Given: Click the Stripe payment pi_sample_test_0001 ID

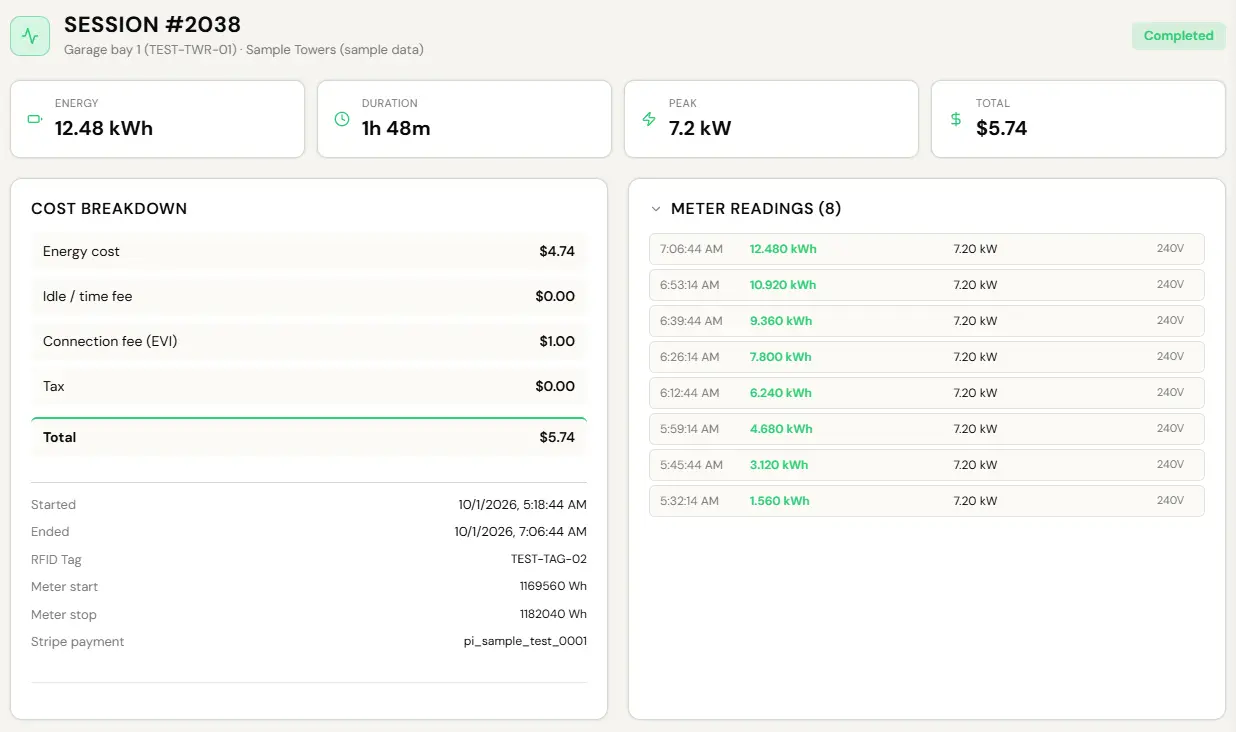Looking at the screenshot, I should point(526,641).
